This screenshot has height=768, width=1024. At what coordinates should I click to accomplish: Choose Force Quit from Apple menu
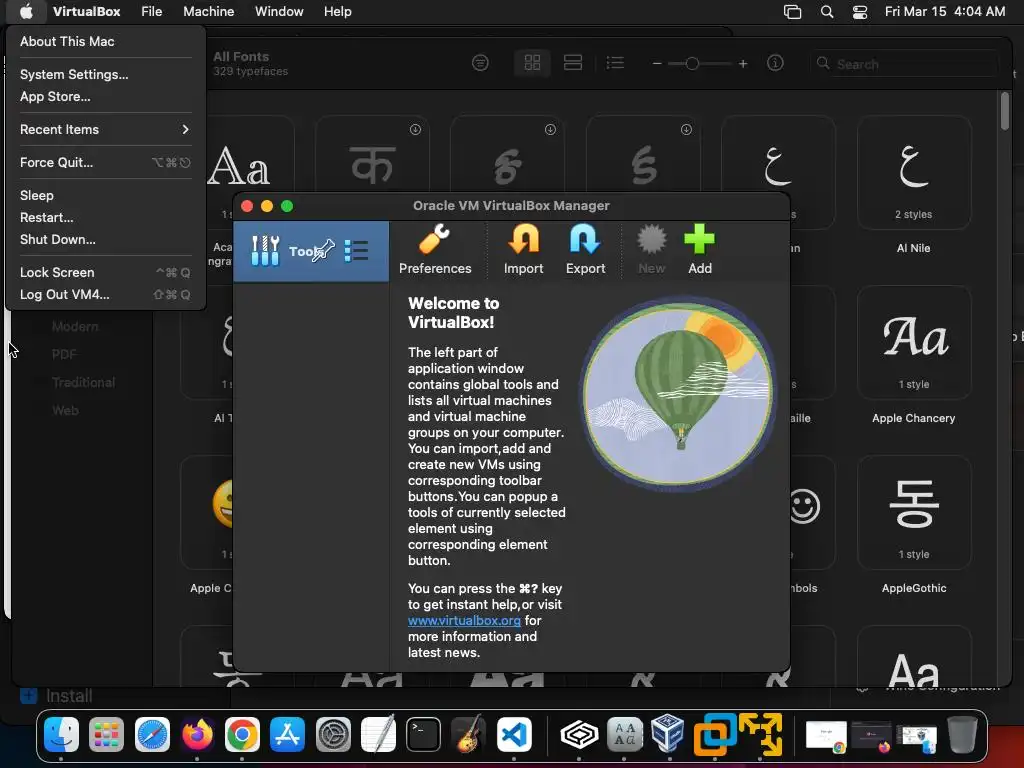pos(106,163)
